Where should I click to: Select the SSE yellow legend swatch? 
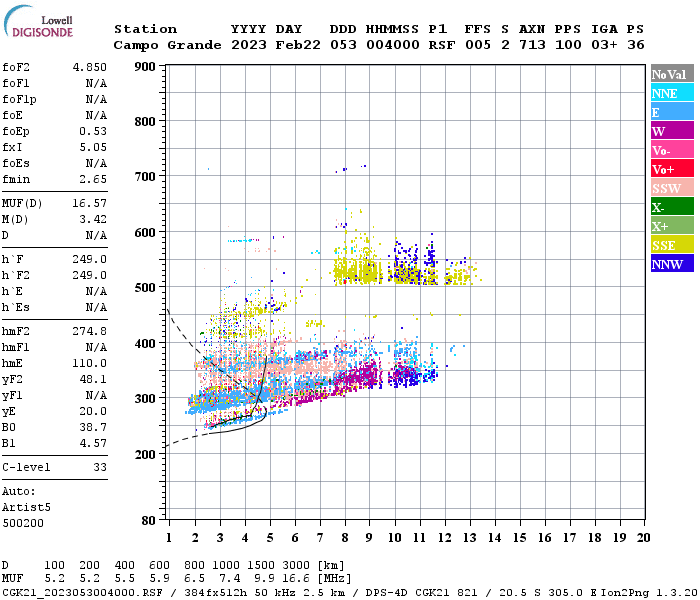[672, 245]
